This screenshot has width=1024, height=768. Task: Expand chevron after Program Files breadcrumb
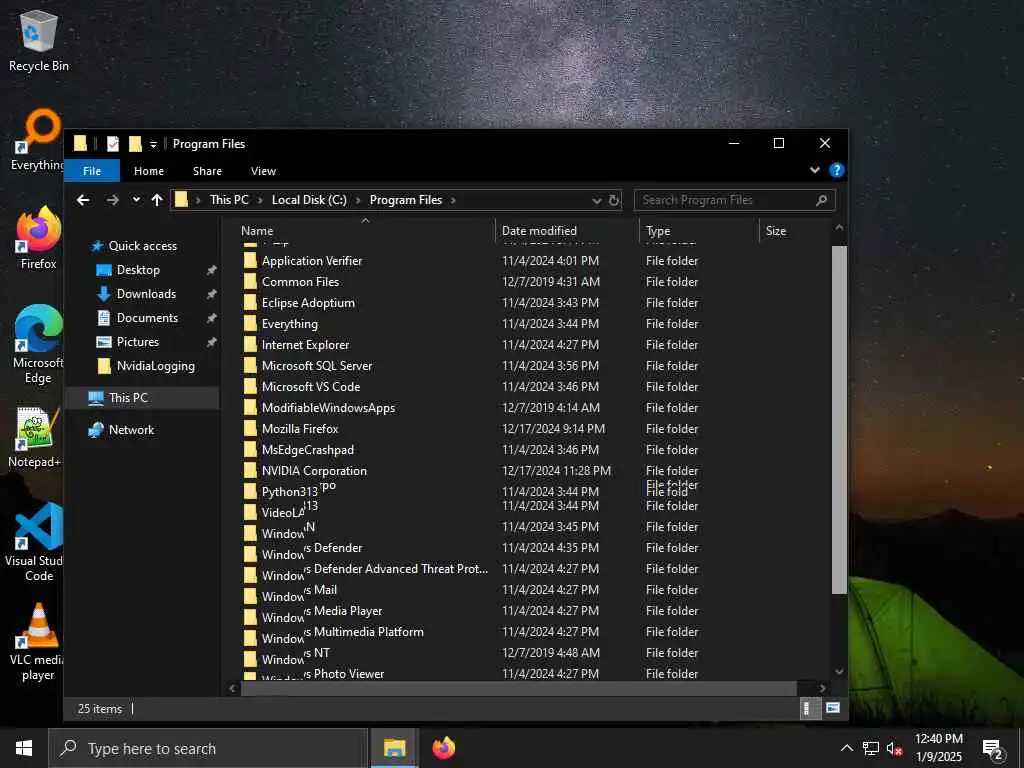pyautogui.click(x=453, y=200)
